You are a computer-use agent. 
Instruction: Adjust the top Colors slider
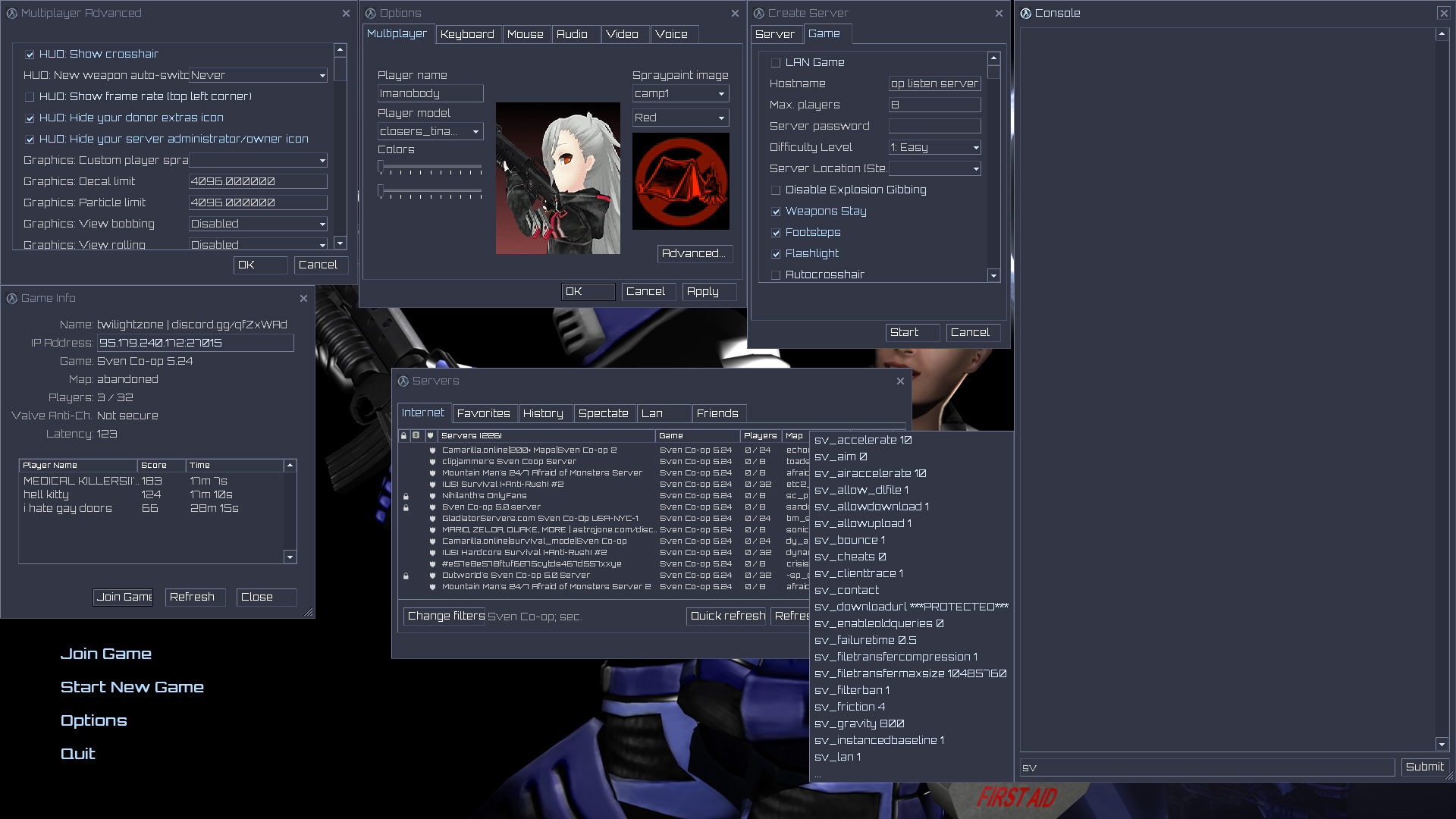pyautogui.click(x=382, y=167)
